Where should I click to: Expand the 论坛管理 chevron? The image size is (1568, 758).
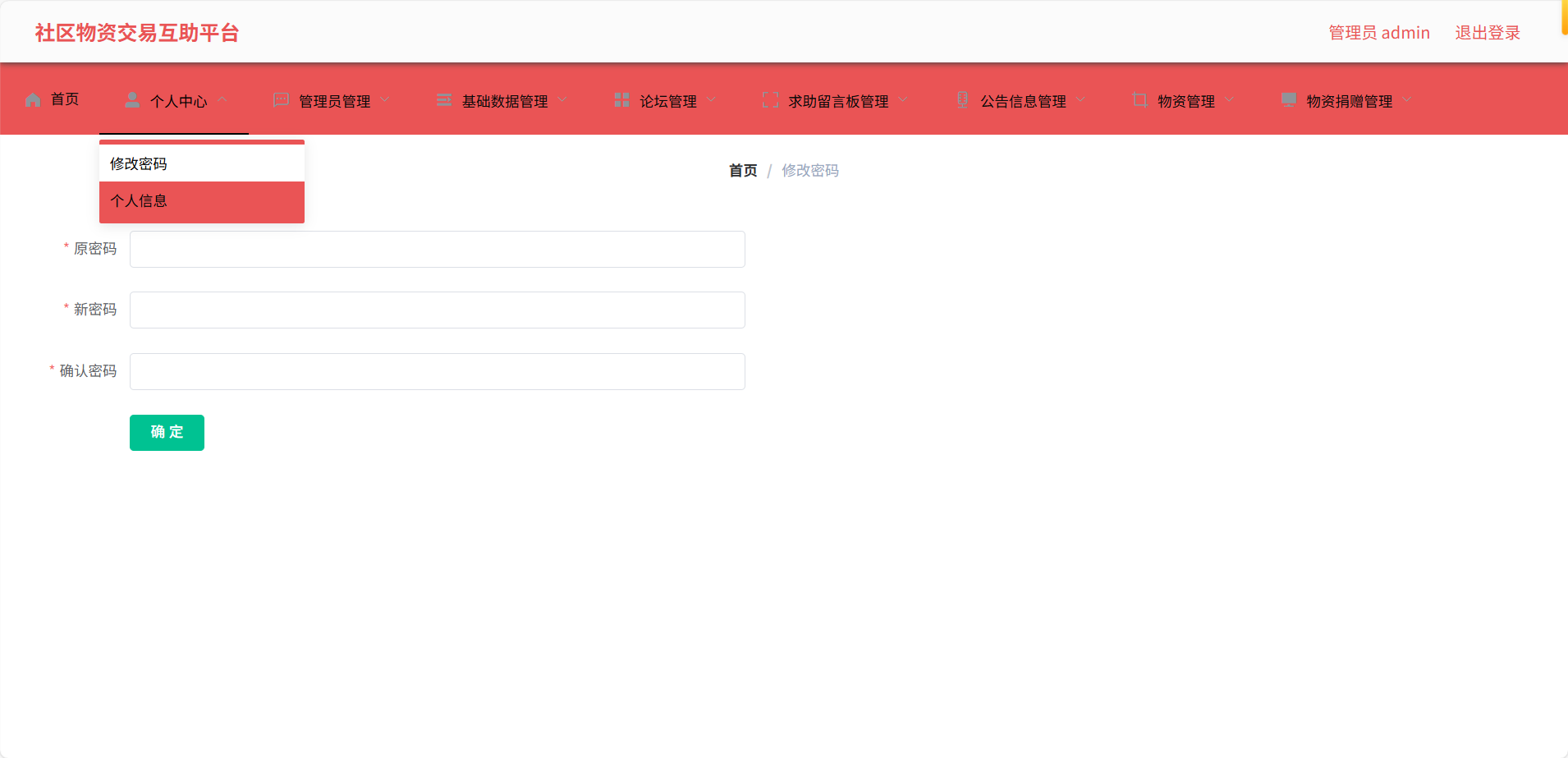711,100
